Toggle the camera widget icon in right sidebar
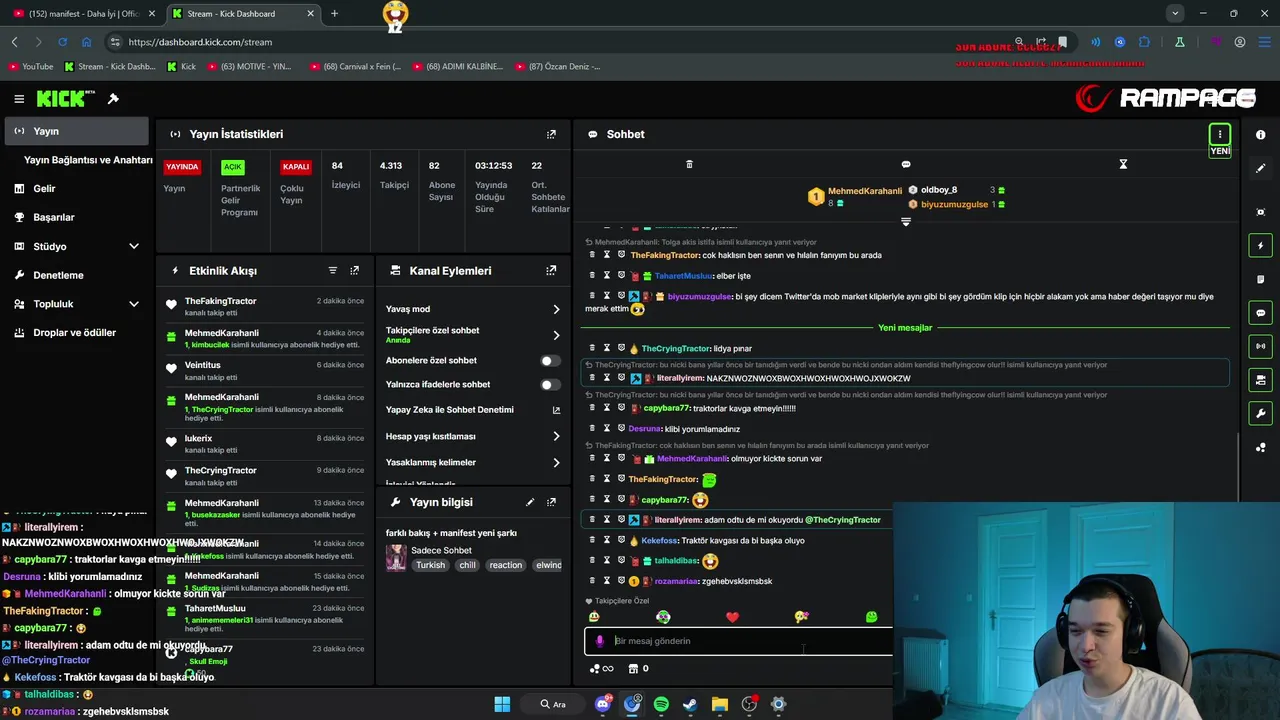1280x720 pixels. click(x=1260, y=380)
